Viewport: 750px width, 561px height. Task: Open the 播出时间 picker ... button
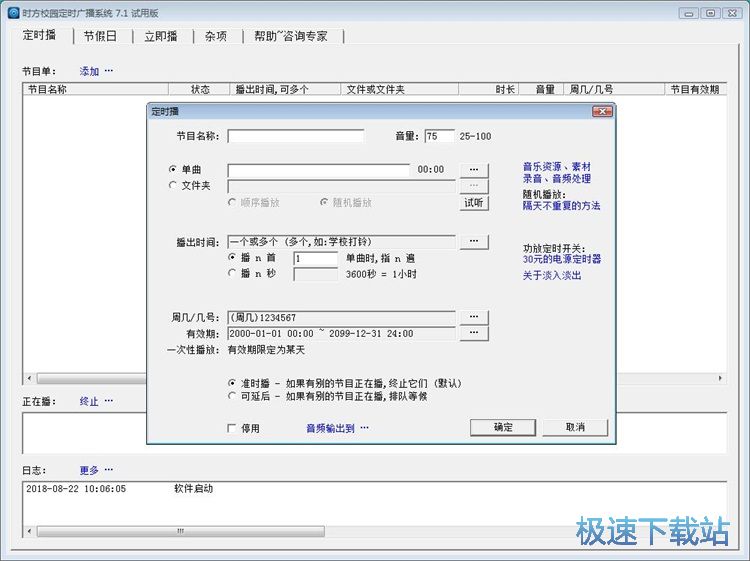[x=474, y=242]
